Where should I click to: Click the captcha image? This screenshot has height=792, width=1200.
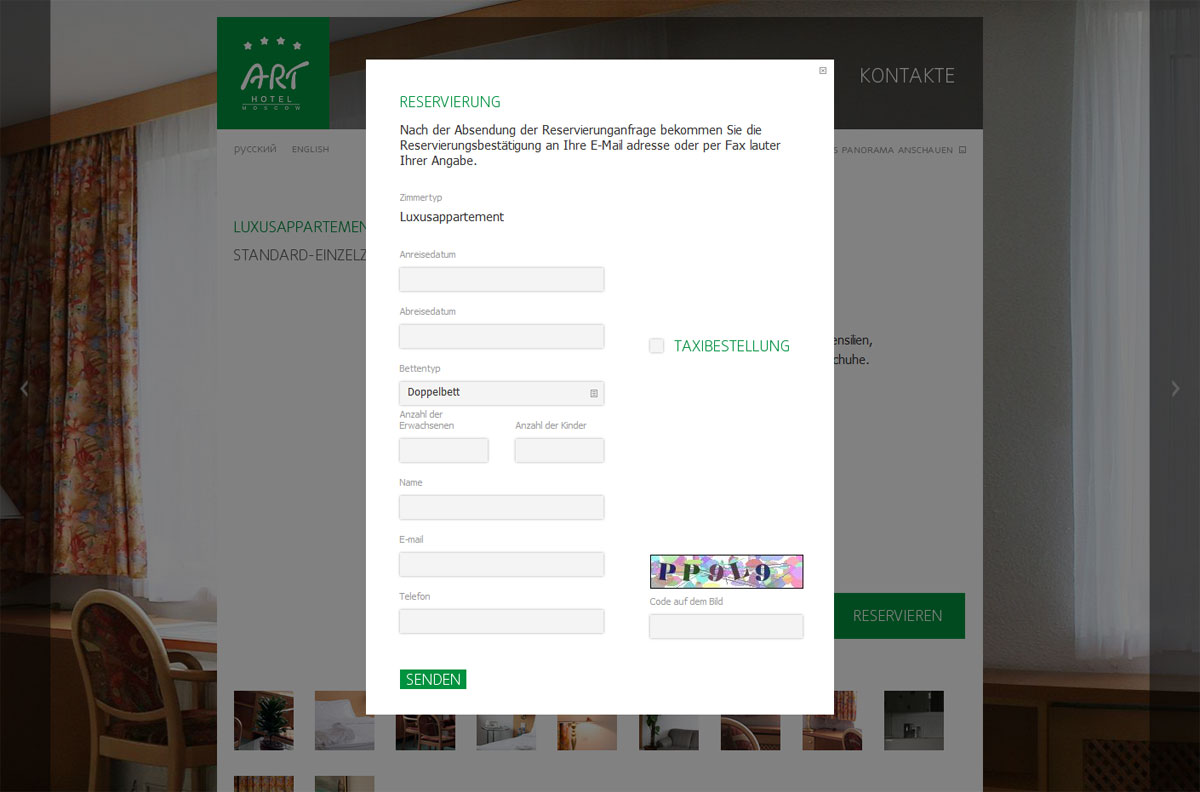pyautogui.click(x=726, y=572)
